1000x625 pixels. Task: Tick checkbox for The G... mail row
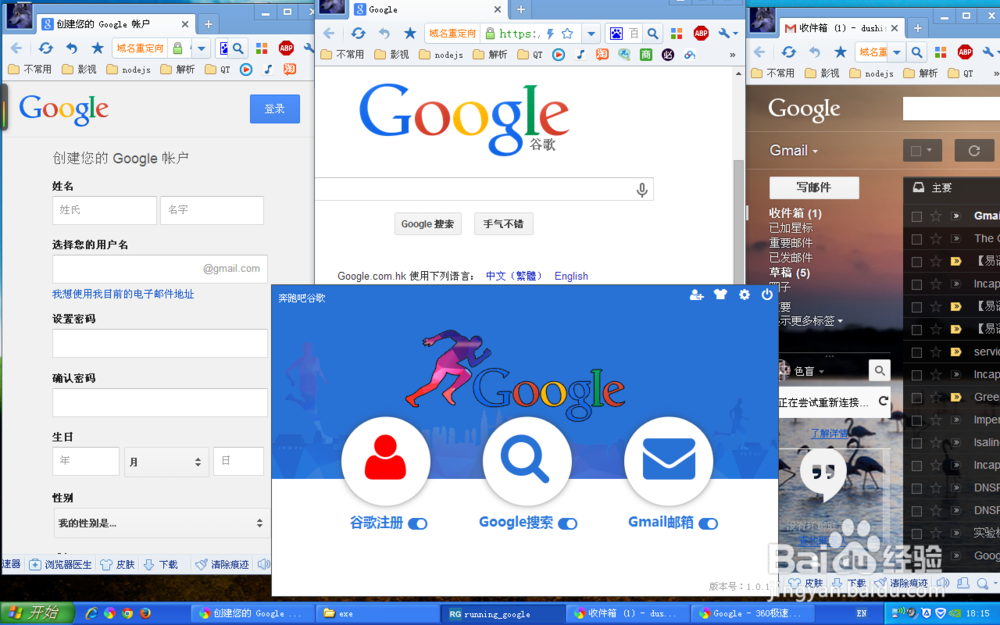(x=916, y=239)
